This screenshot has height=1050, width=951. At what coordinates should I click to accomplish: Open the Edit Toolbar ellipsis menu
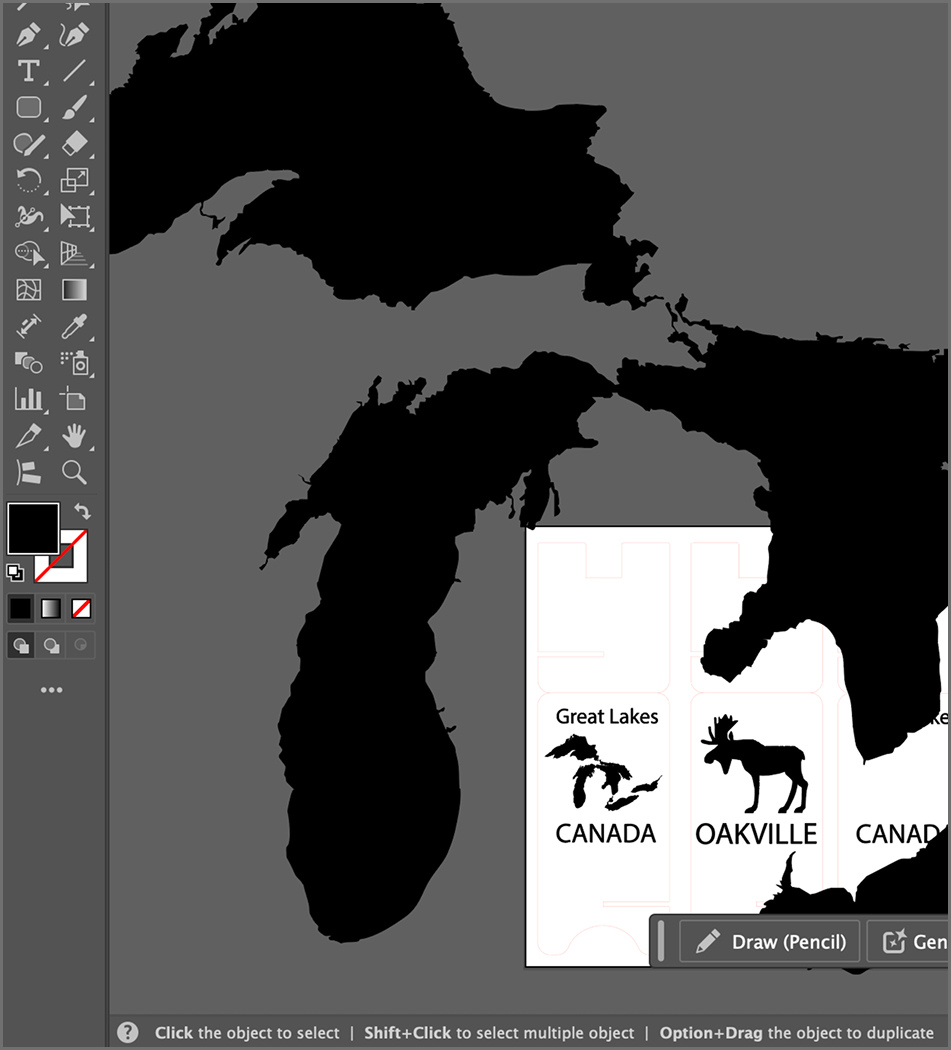(52, 689)
